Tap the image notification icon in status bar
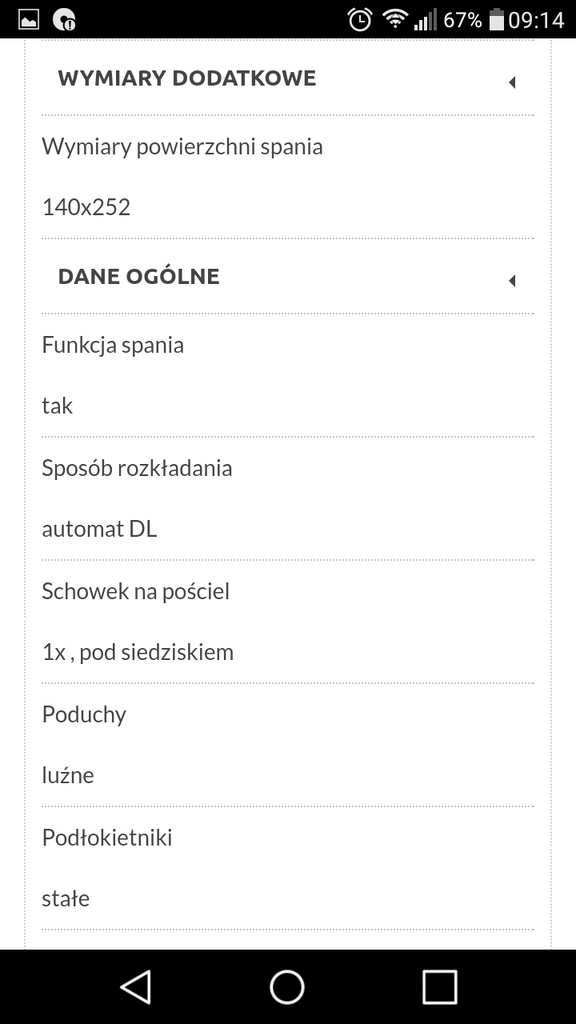 pos(28,20)
